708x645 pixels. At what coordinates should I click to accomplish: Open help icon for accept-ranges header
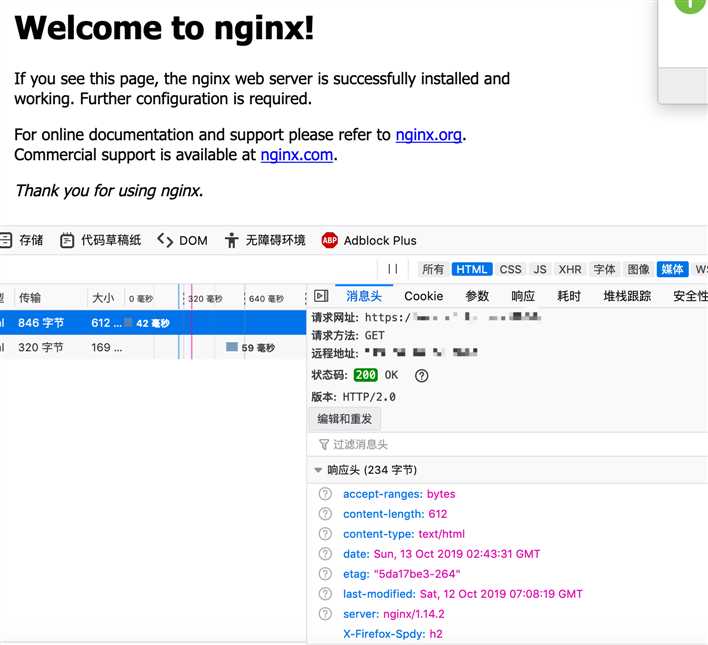[325, 494]
